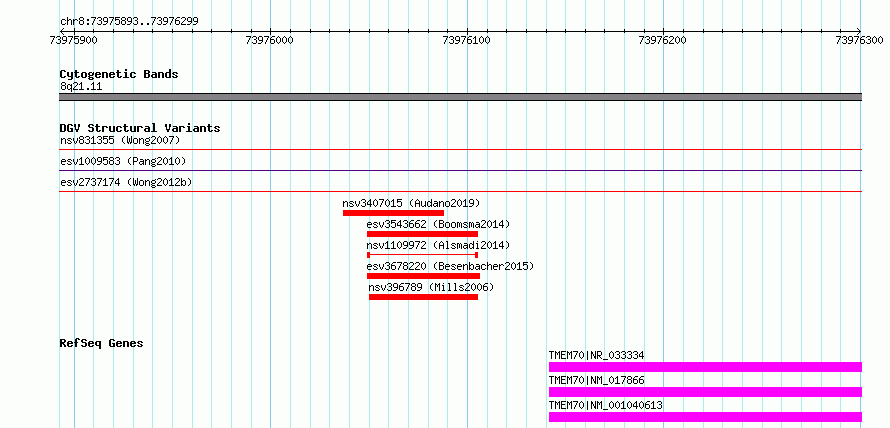Click ruler position 73976300
890x428 pixels.
(x=860, y=40)
